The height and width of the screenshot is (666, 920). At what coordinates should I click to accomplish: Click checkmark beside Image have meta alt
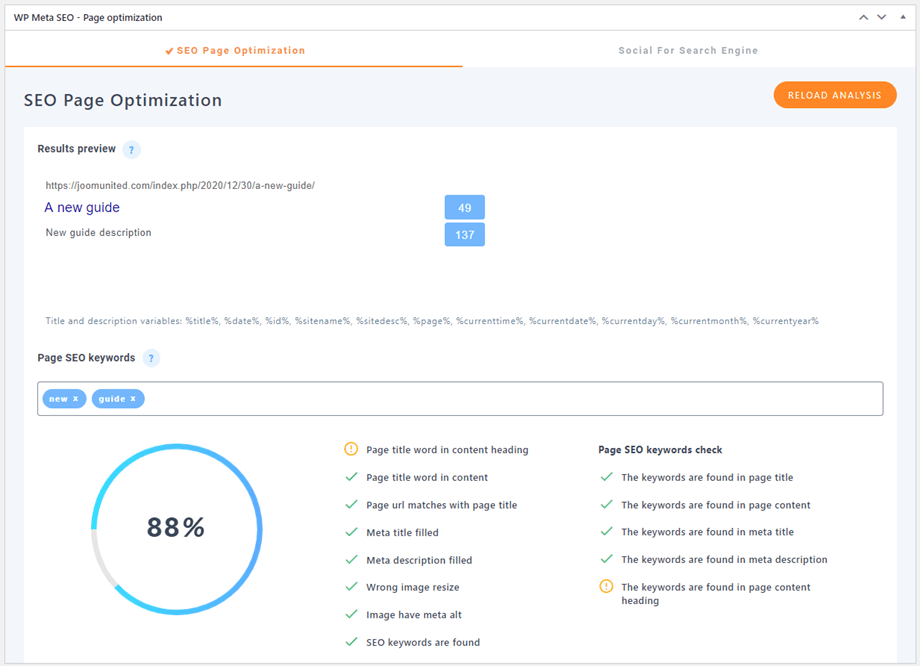(x=351, y=615)
